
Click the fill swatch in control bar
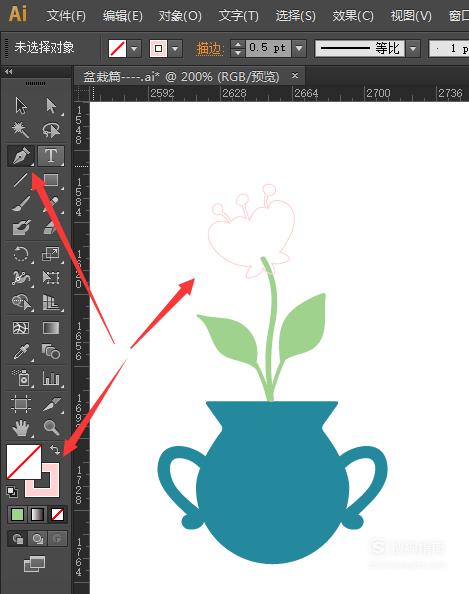click(x=117, y=48)
